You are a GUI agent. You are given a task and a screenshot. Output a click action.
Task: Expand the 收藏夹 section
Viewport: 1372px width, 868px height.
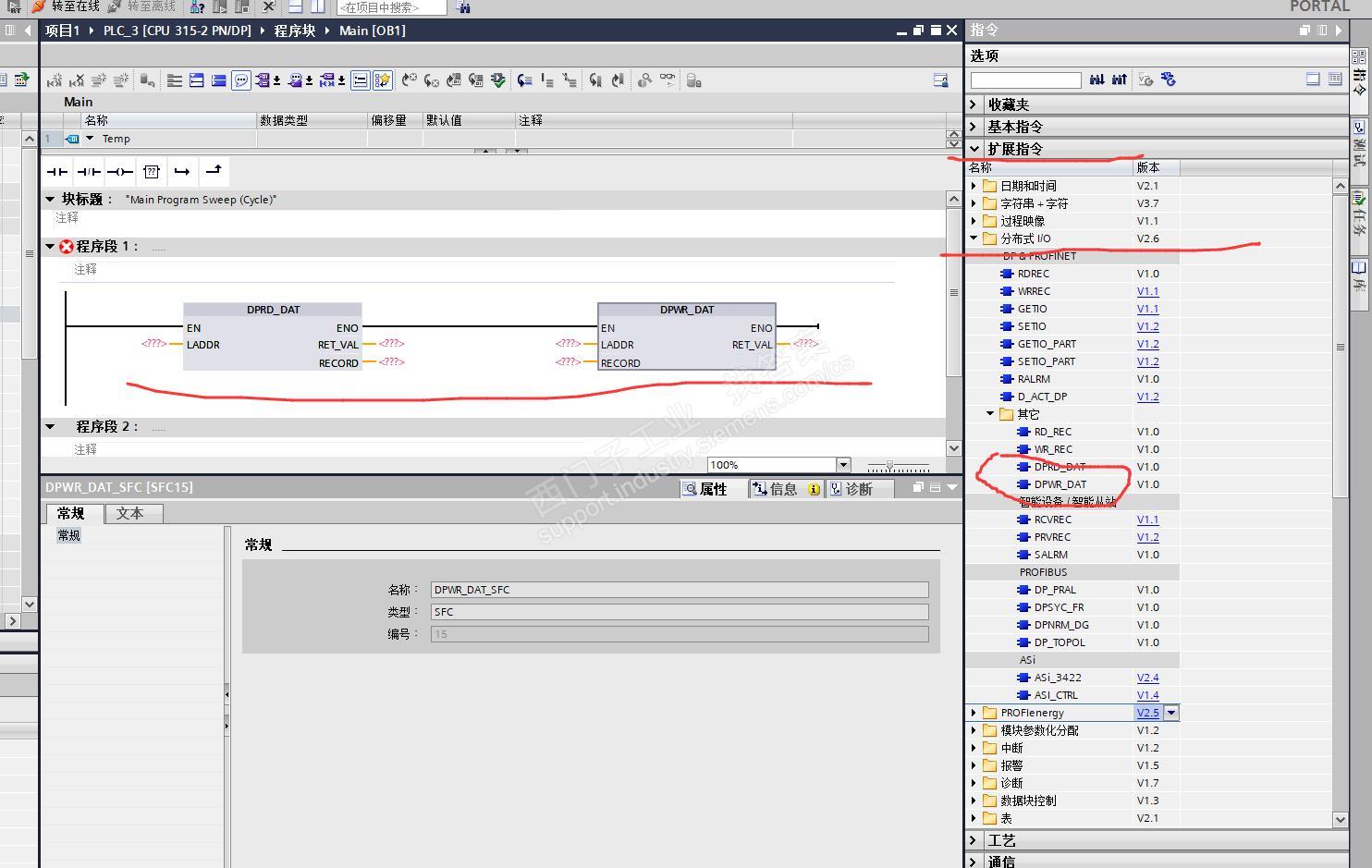click(x=974, y=104)
